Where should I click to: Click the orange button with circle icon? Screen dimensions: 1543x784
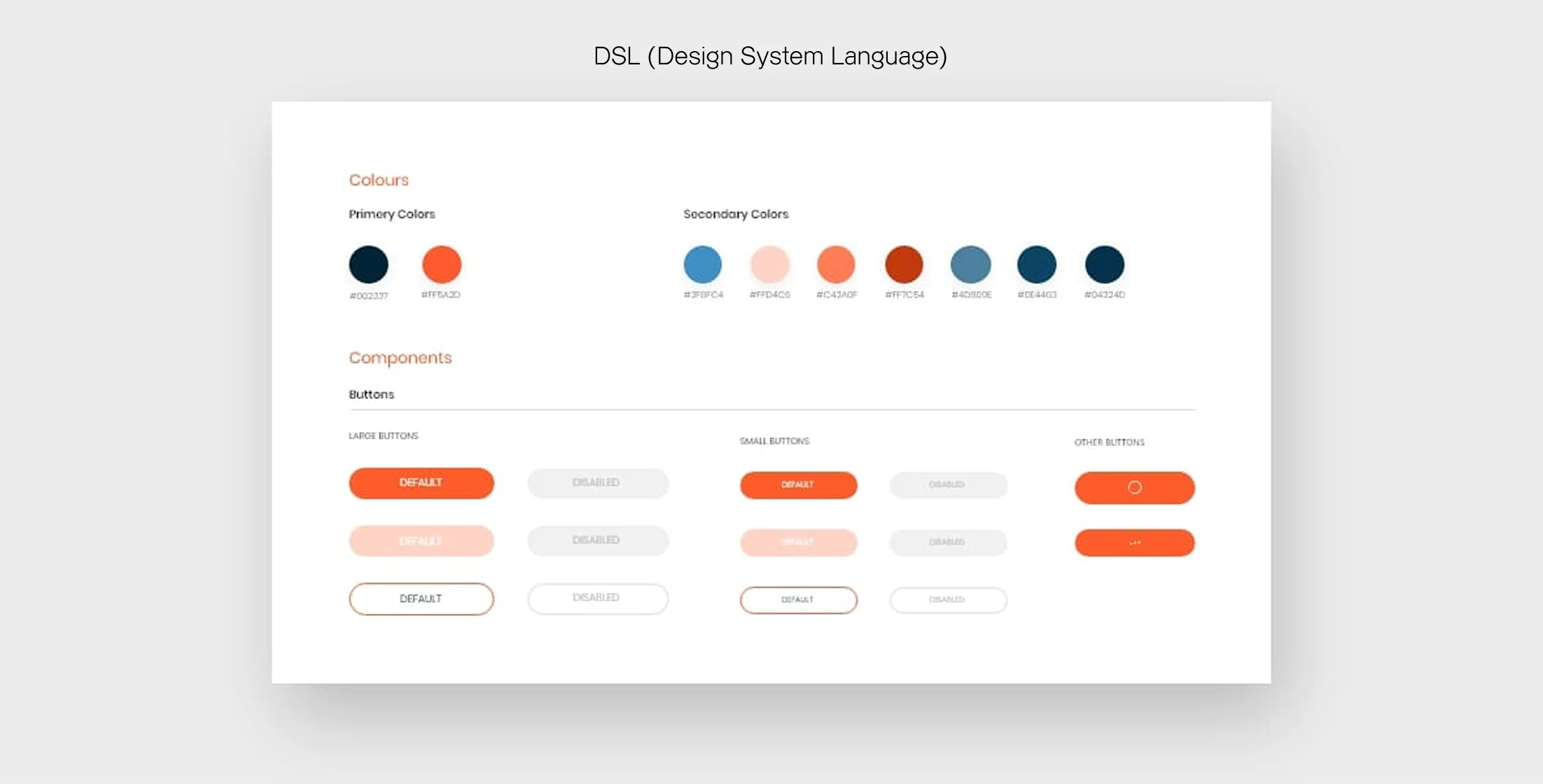[1134, 487]
